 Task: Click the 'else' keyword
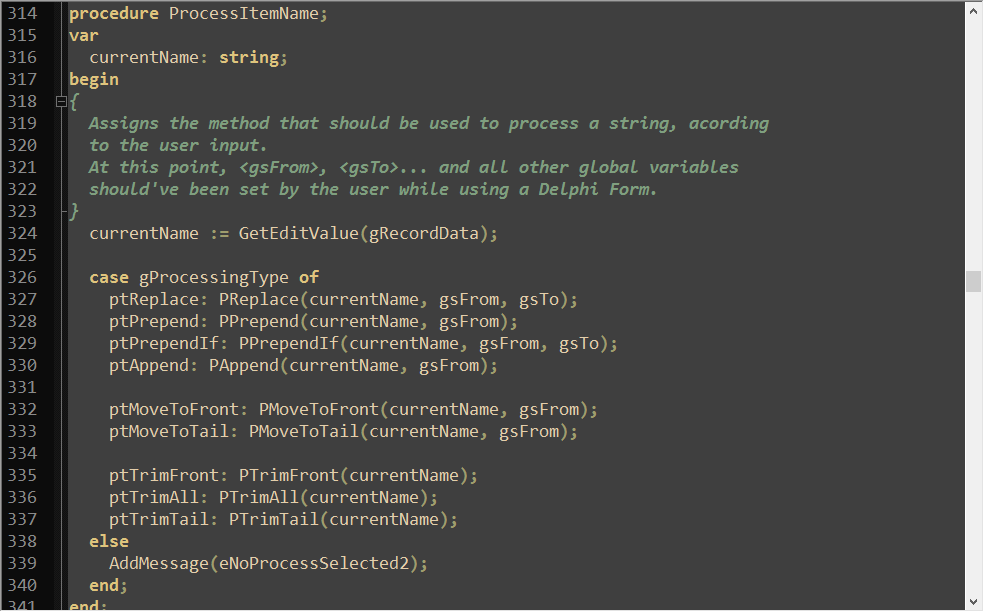pos(109,541)
